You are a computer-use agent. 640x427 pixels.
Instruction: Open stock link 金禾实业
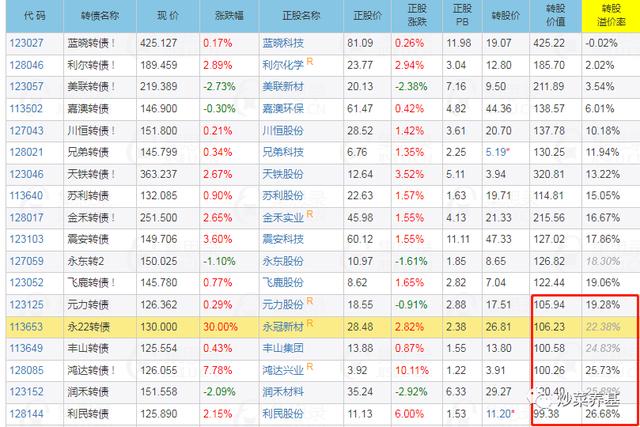pyautogui.click(x=283, y=218)
